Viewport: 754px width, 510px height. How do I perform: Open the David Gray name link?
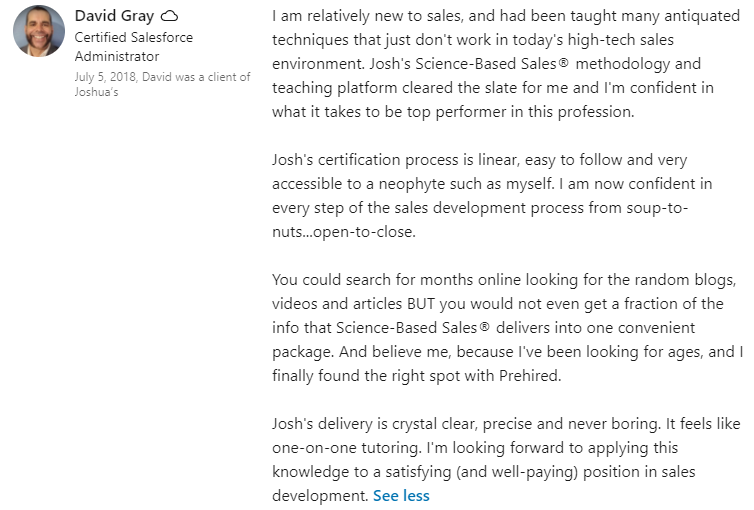(x=114, y=16)
